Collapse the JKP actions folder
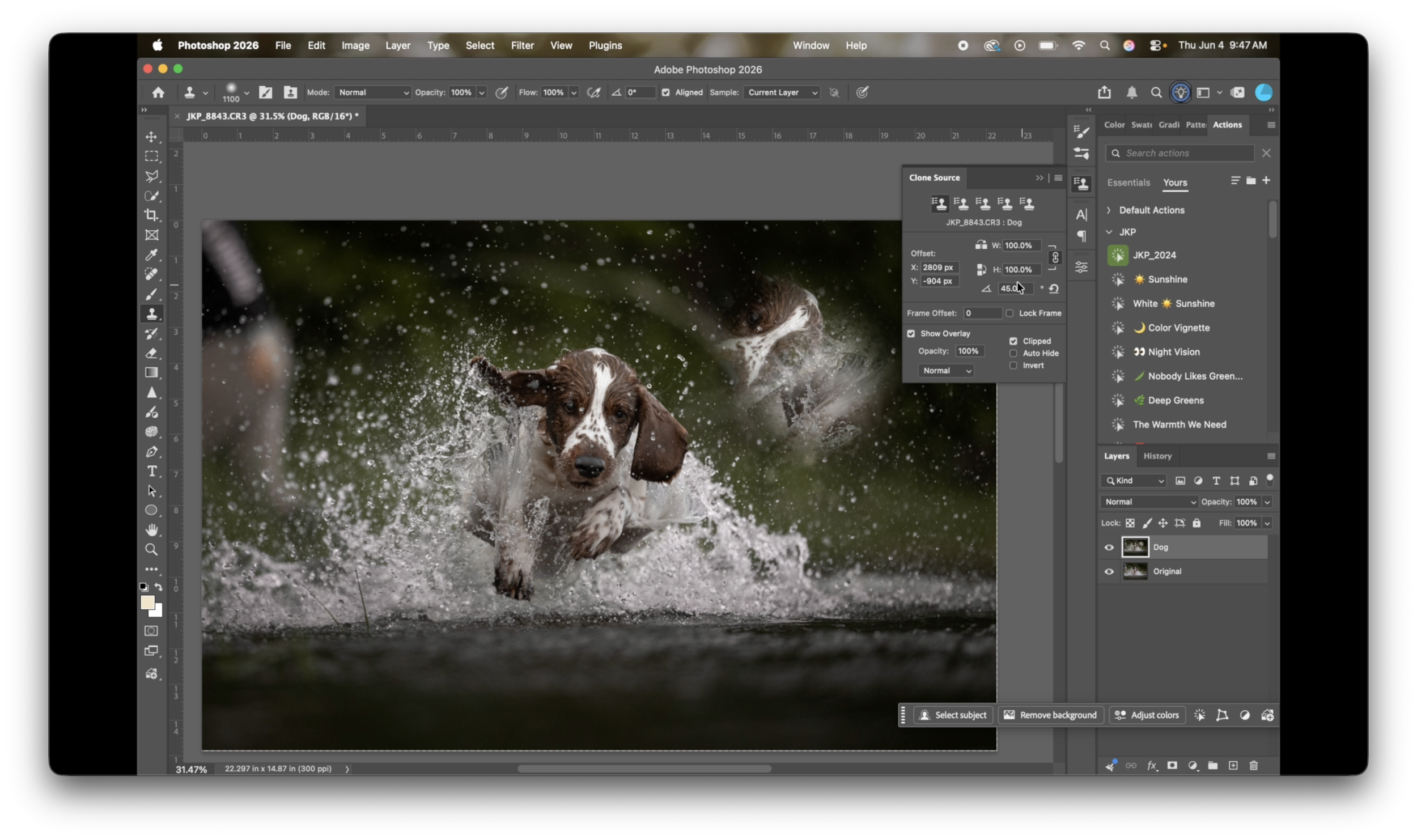 pos(1109,232)
